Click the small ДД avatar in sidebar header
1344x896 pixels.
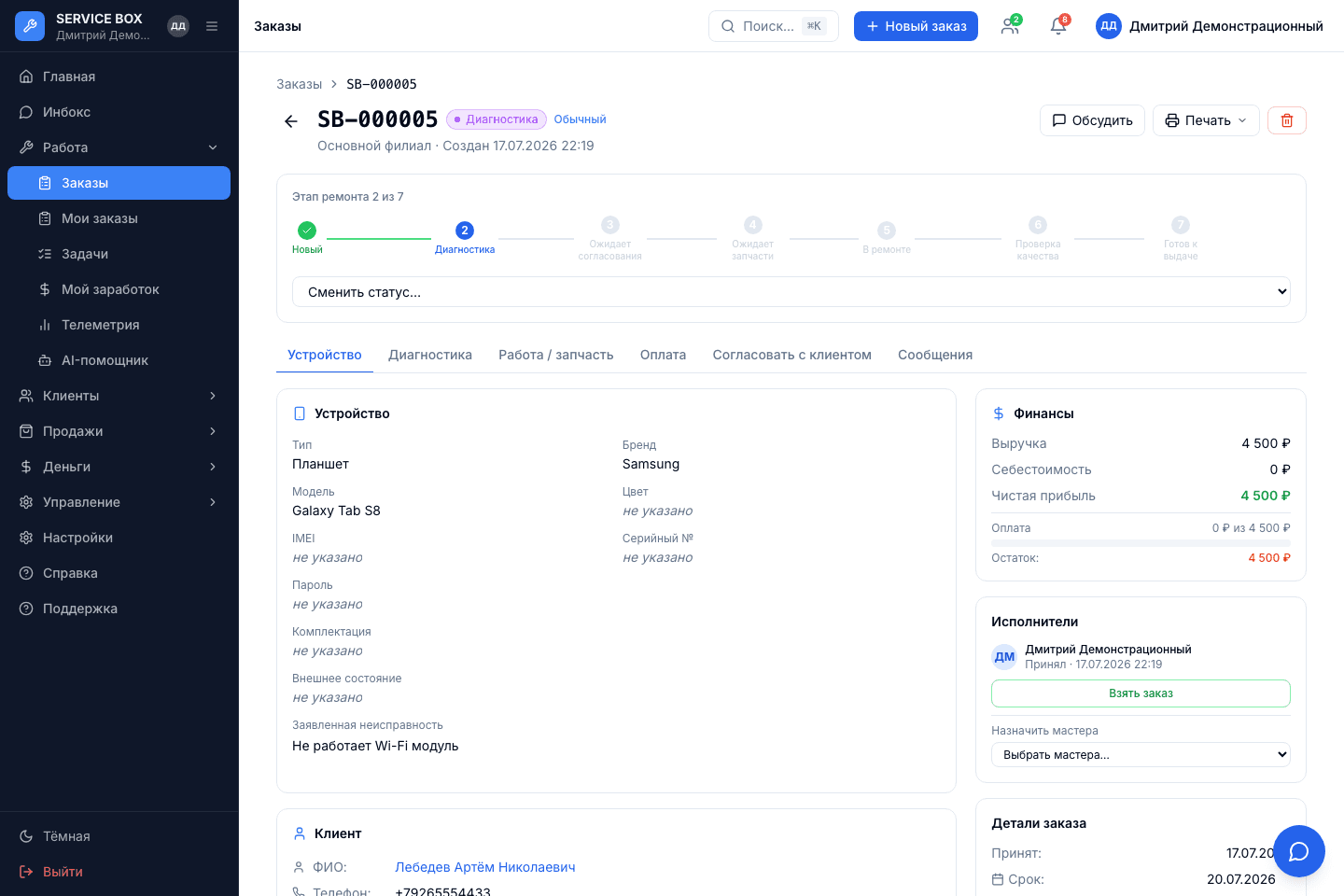pyautogui.click(x=178, y=26)
